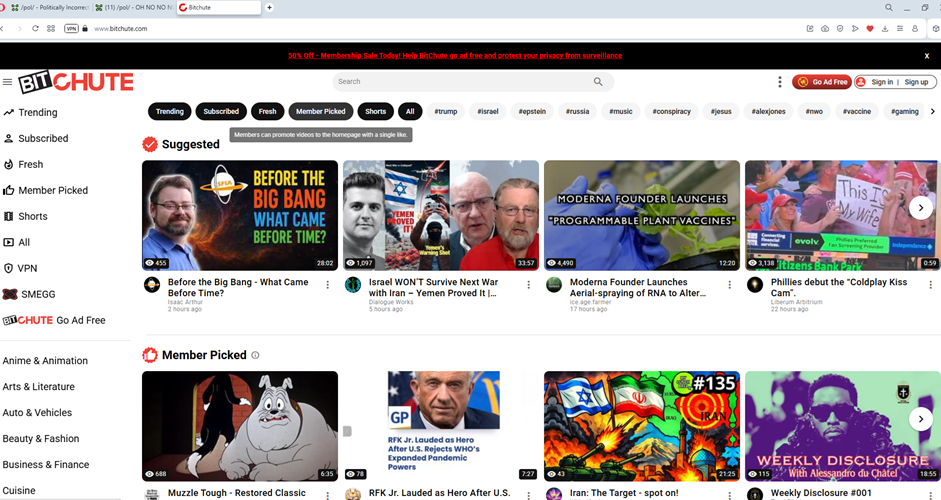Open Moderna Programmable Plant Vaccines thumbnail

tap(642, 215)
